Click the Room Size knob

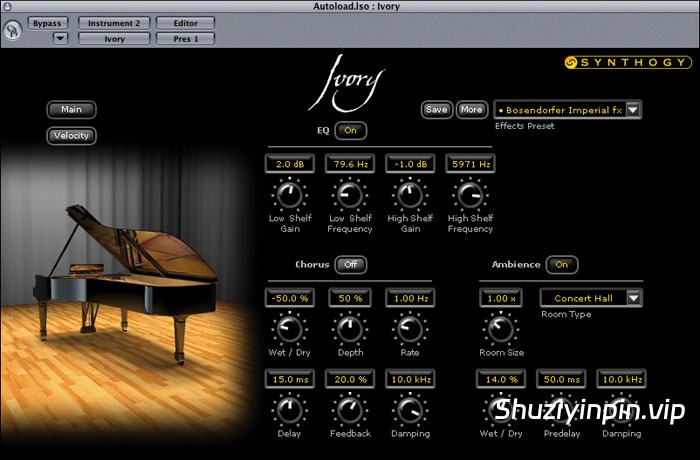(501, 329)
